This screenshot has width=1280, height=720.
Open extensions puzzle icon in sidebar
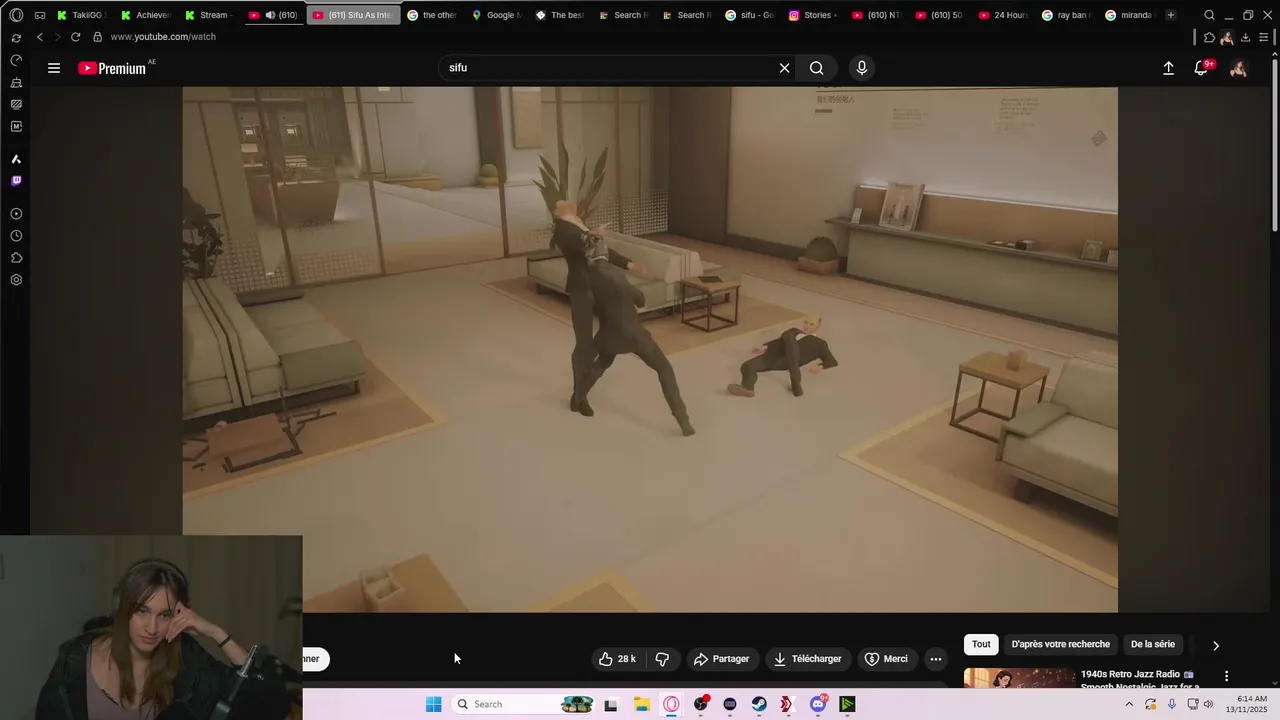coord(16,258)
